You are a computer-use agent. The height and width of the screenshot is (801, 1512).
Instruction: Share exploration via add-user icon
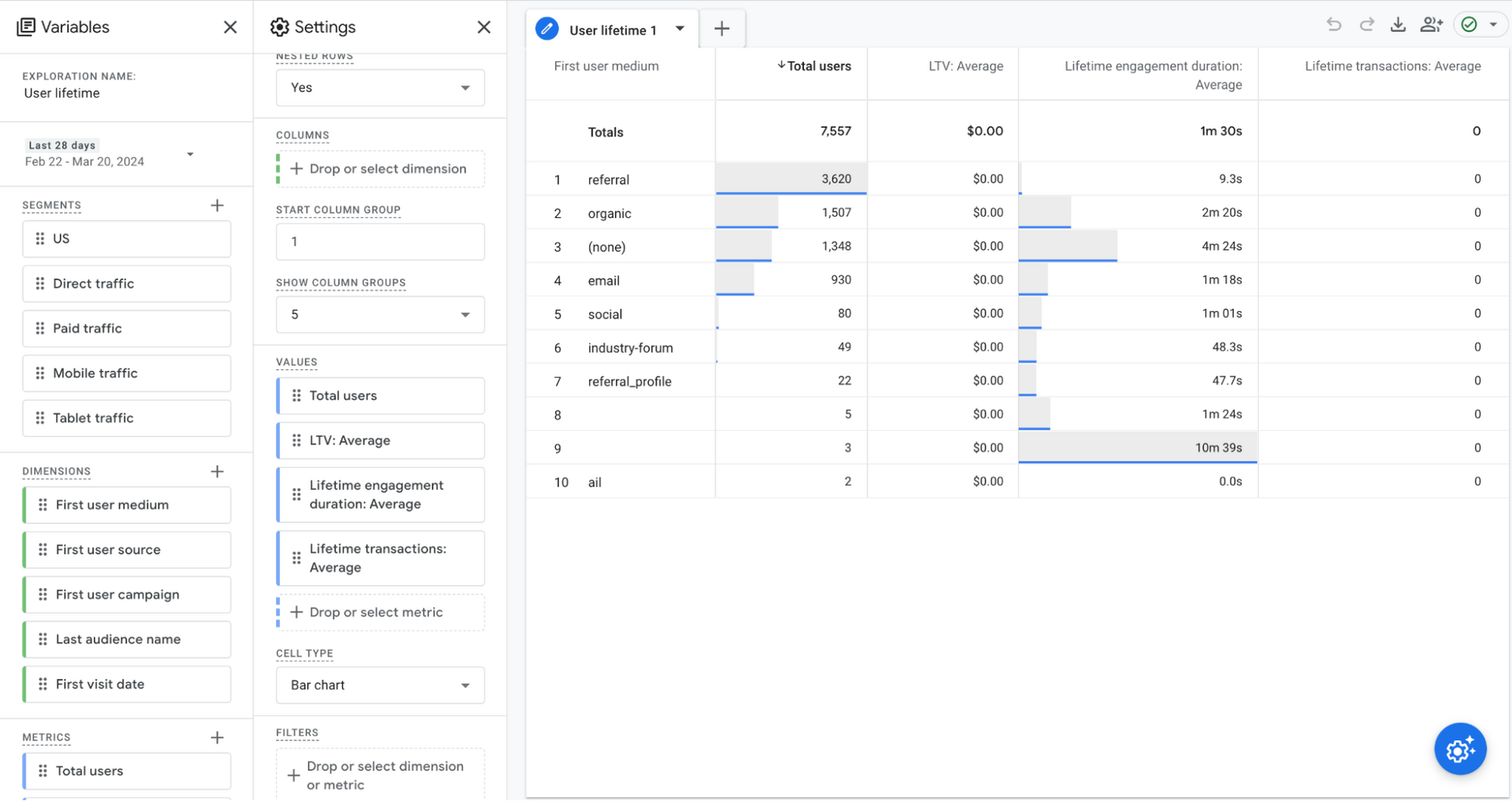(x=1431, y=24)
